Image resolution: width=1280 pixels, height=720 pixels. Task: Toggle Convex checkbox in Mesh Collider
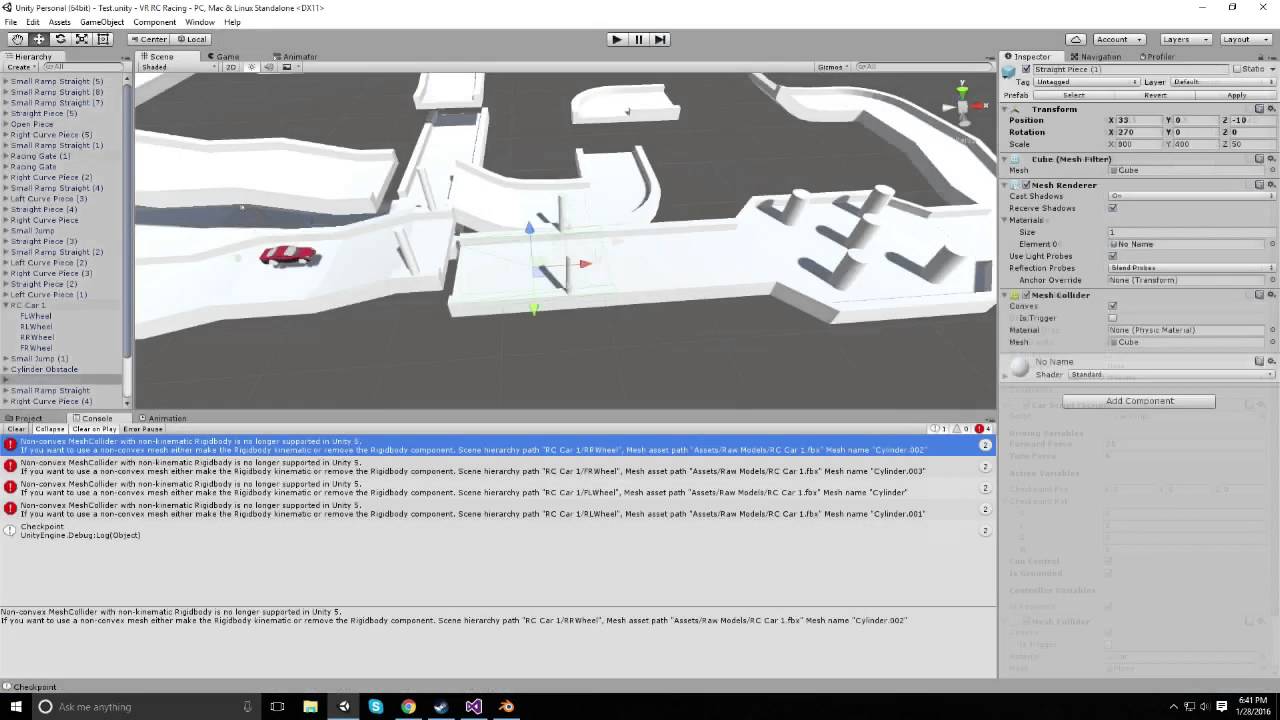(1113, 306)
